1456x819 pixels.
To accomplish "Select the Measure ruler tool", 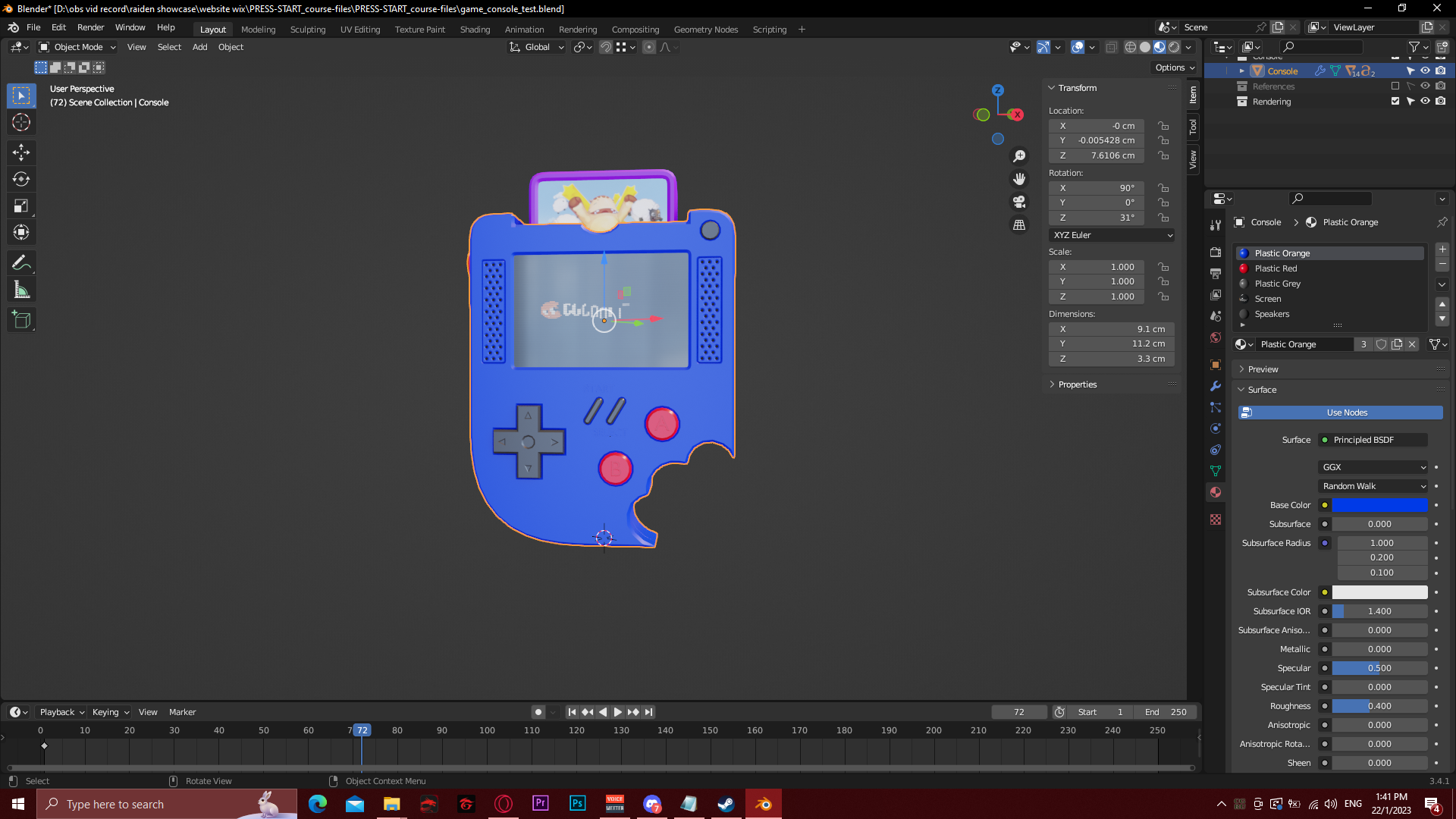I will point(21,290).
